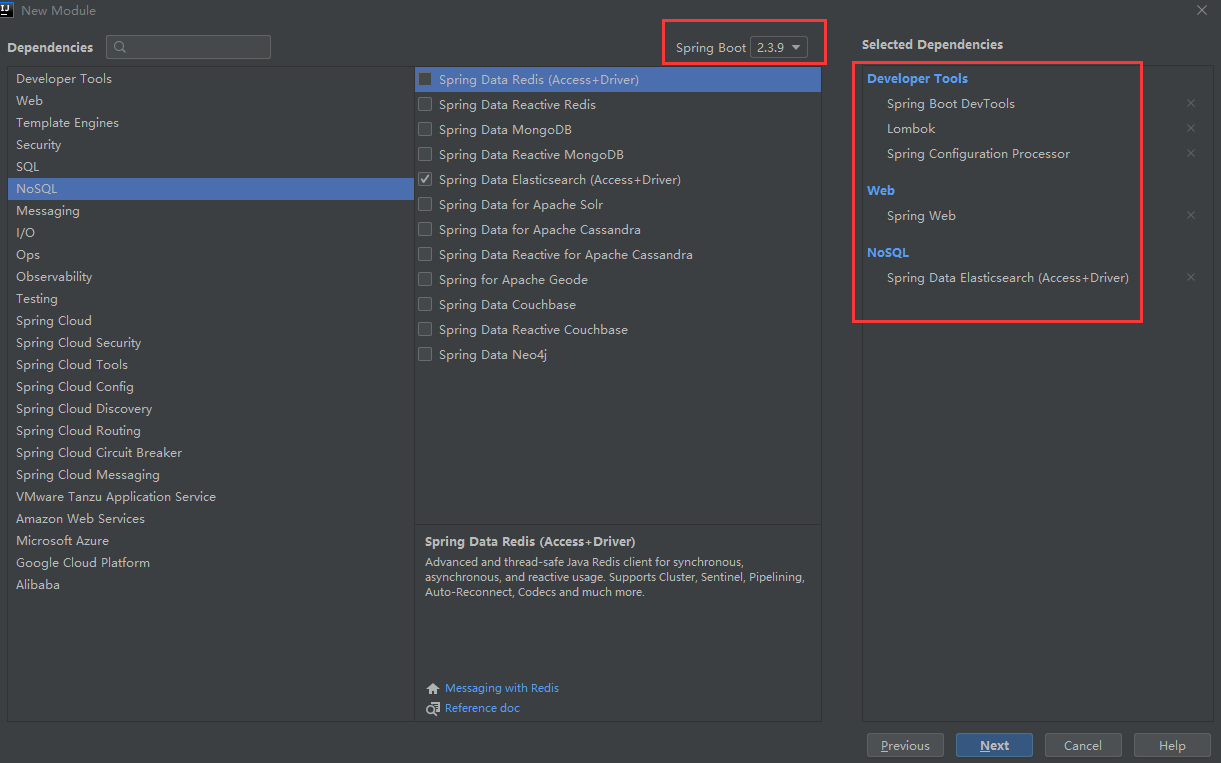Select Spring Cloud Messaging category
The width and height of the screenshot is (1221, 763).
tap(211, 474)
